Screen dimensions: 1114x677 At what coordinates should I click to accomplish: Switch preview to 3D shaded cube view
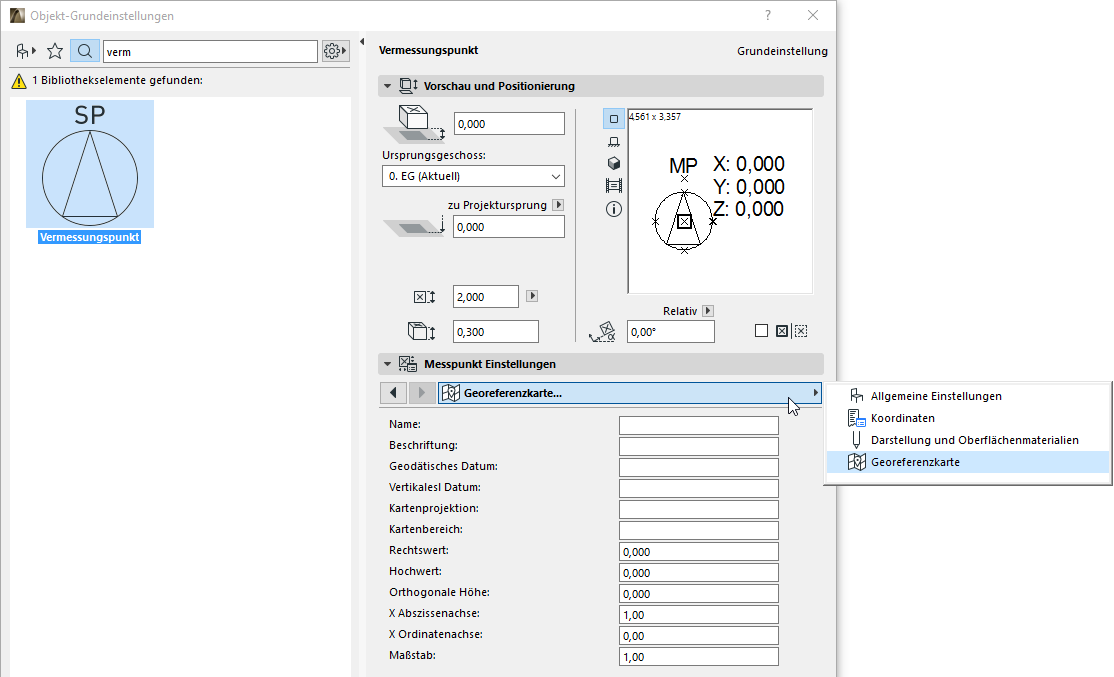614,164
